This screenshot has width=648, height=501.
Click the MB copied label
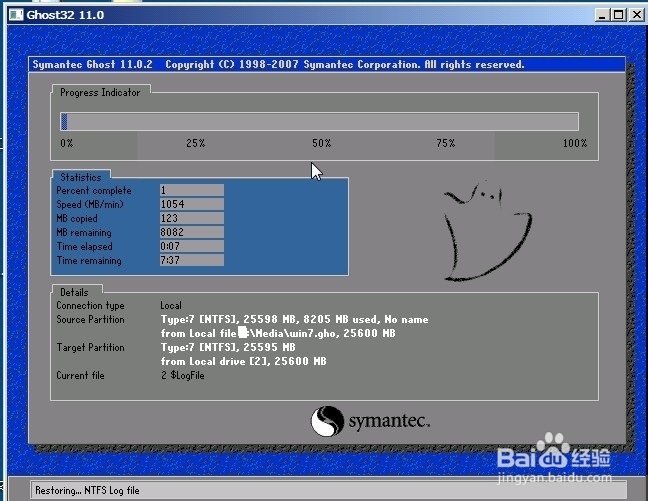(x=77, y=219)
